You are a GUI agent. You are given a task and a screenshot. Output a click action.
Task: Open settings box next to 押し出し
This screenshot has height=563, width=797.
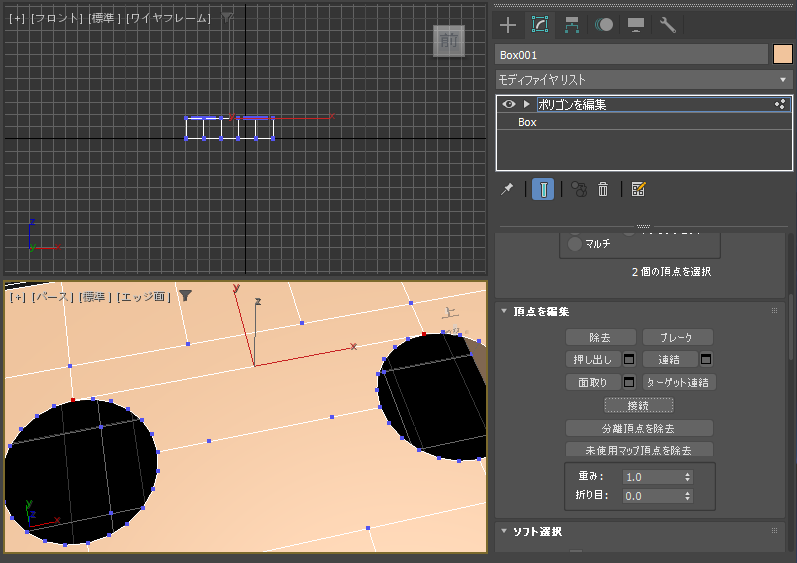(629, 359)
